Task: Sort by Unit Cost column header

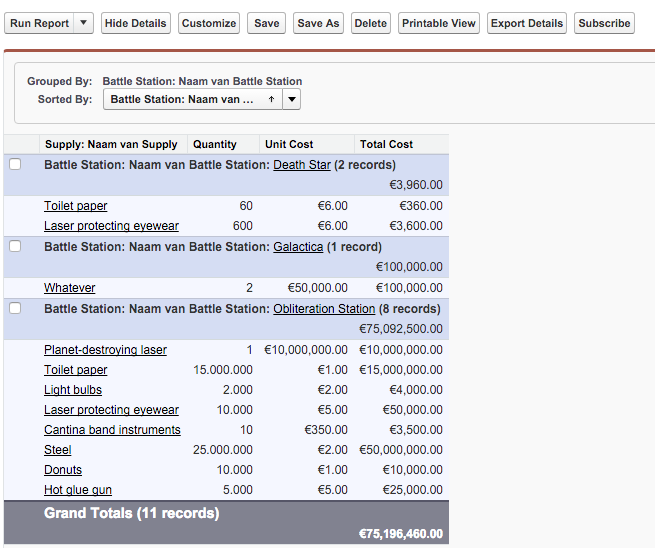Action: point(289,145)
